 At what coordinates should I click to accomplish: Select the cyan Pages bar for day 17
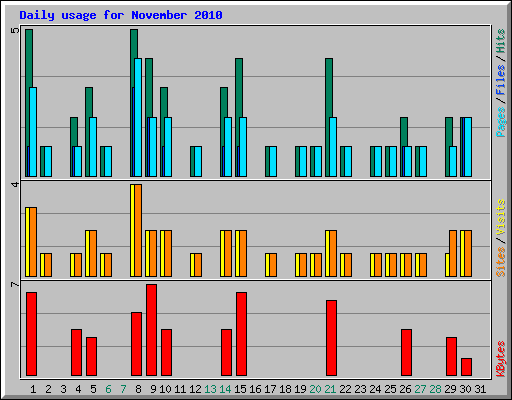pyautogui.click(x=273, y=161)
